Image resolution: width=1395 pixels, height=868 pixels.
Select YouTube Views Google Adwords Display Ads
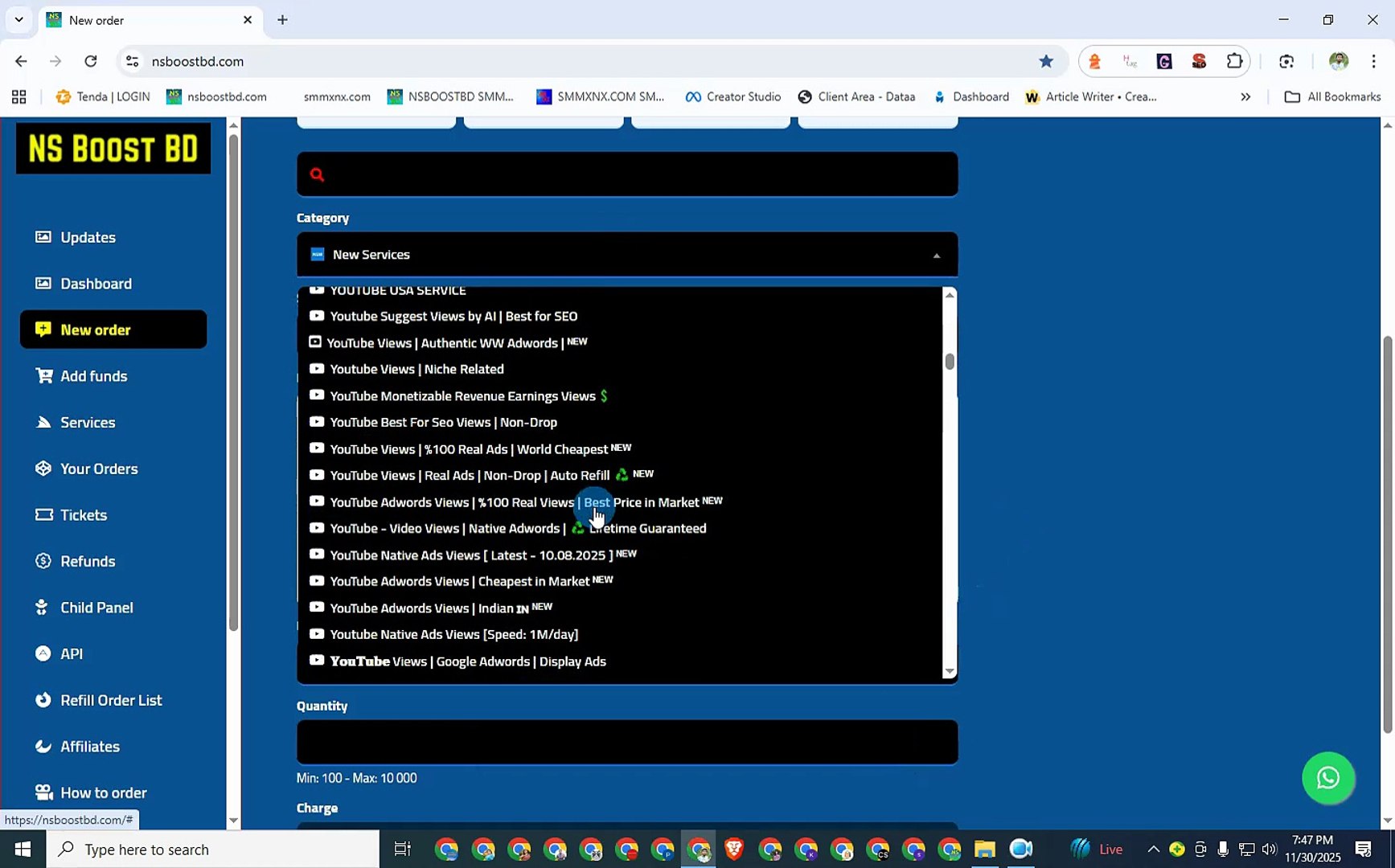(619, 661)
